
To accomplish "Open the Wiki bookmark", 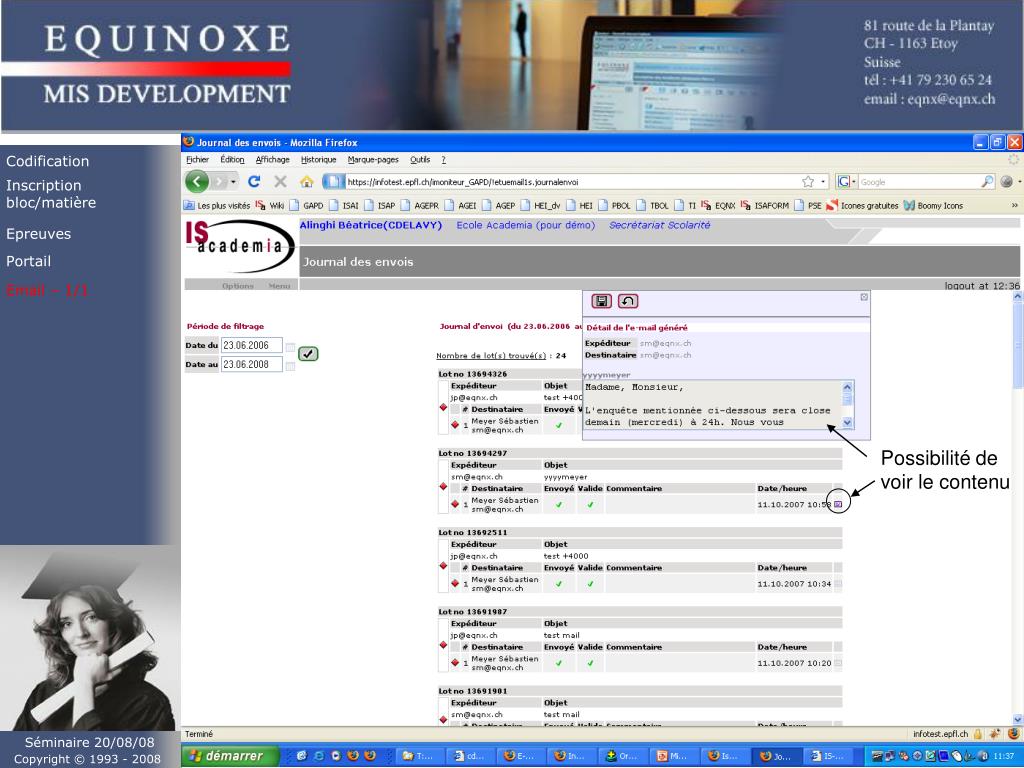I will pos(270,205).
